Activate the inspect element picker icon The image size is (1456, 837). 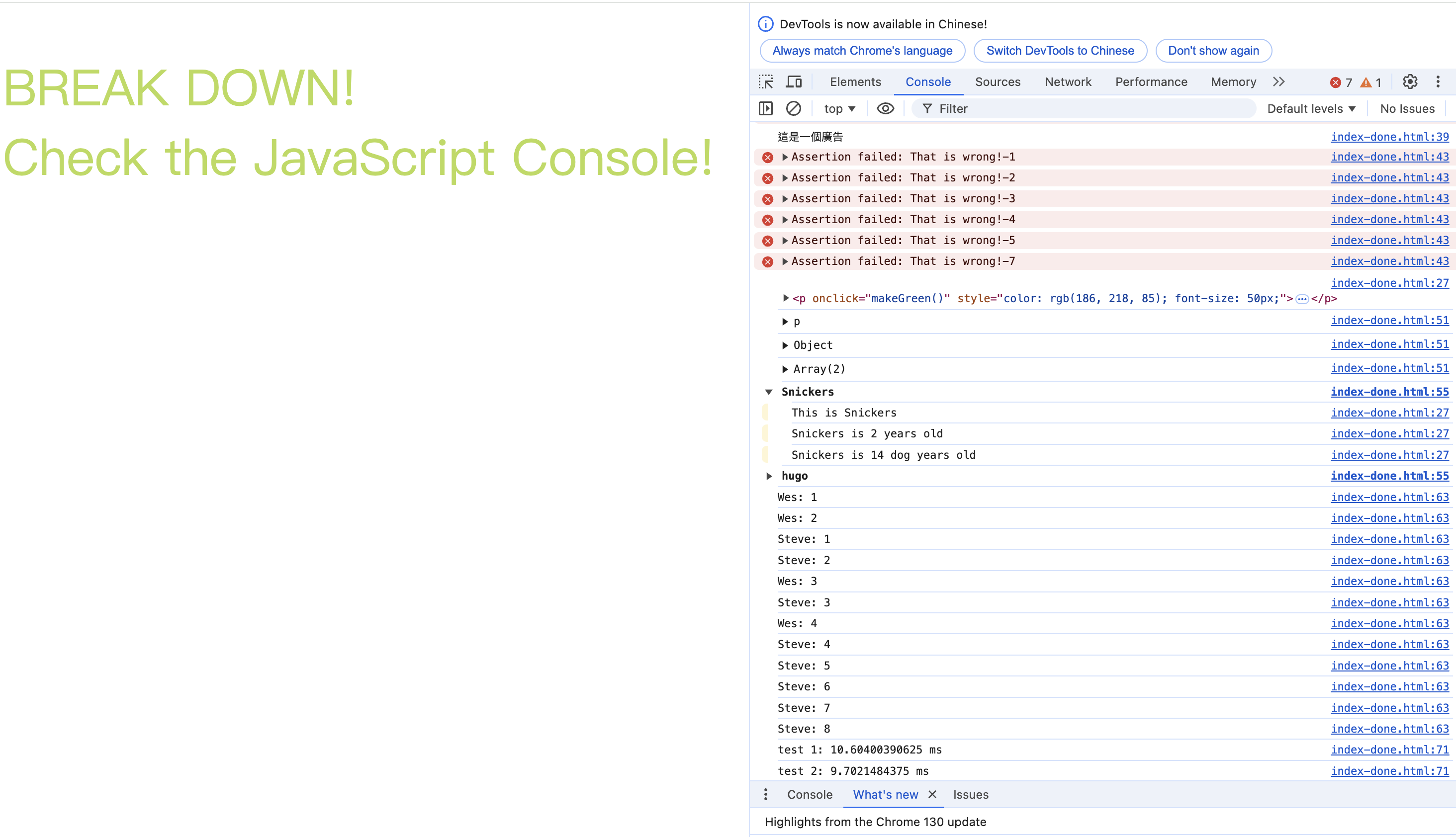click(765, 82)
